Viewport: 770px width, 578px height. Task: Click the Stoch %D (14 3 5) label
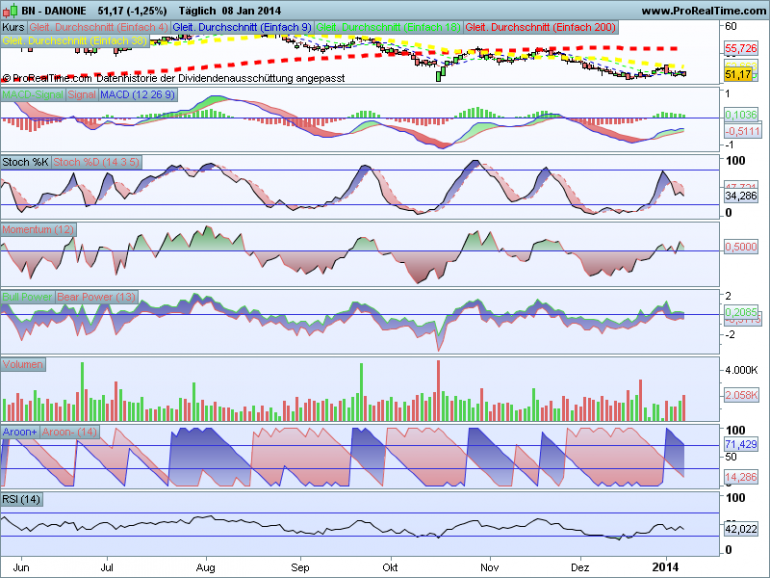(x=96, y=162)
